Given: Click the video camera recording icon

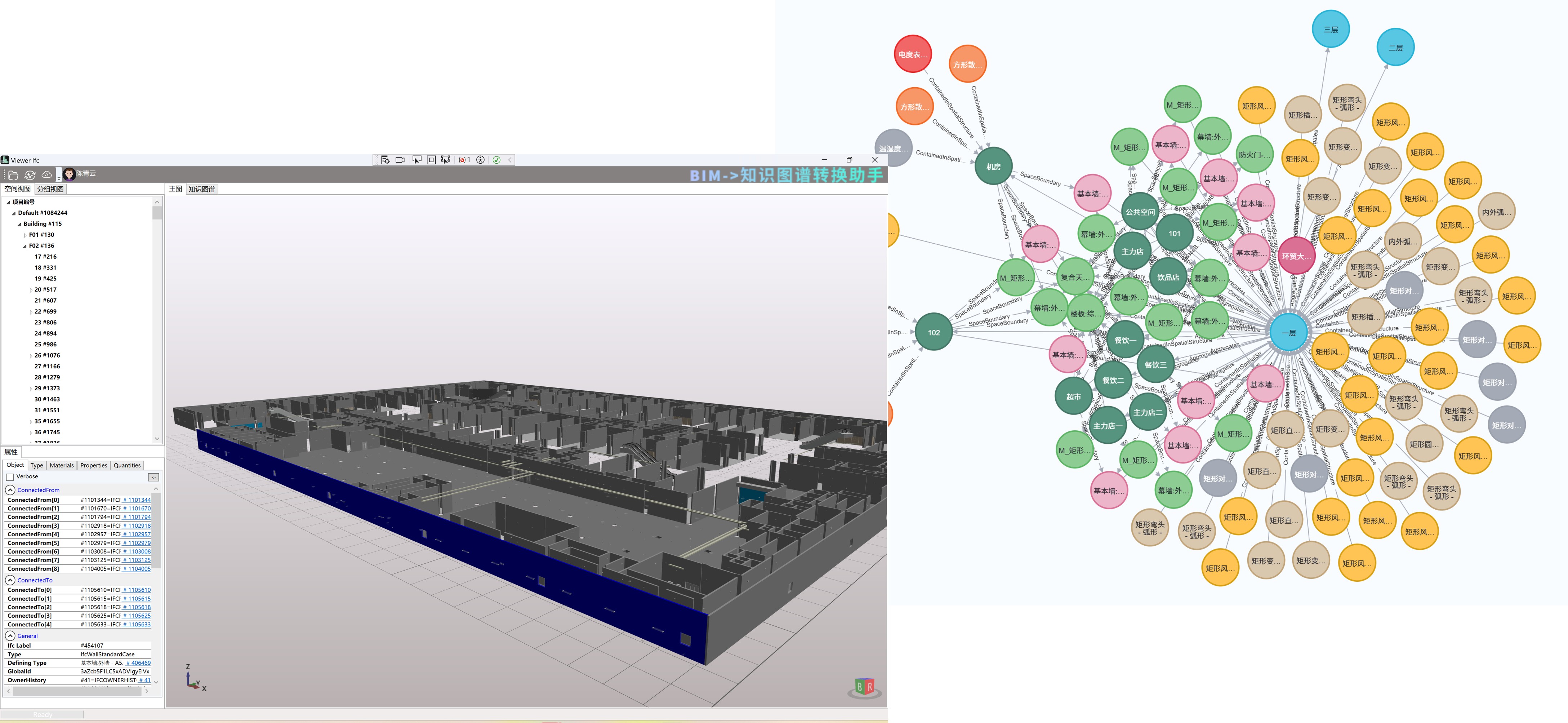Looking at the screenshot, I should coord(400,160).
